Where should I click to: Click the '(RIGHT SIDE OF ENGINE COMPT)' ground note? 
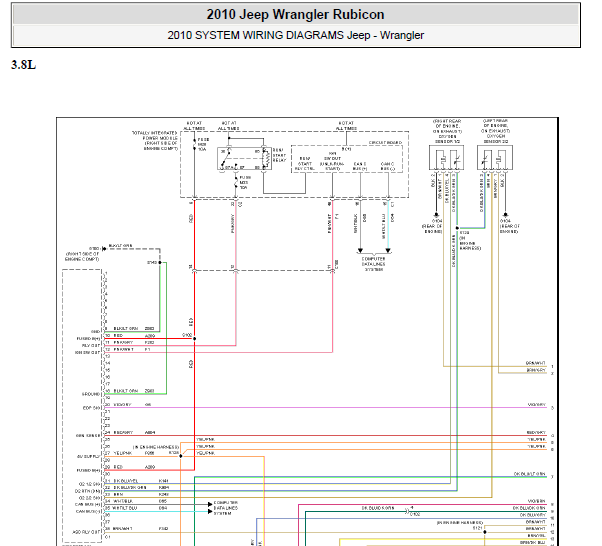[83, 256]
